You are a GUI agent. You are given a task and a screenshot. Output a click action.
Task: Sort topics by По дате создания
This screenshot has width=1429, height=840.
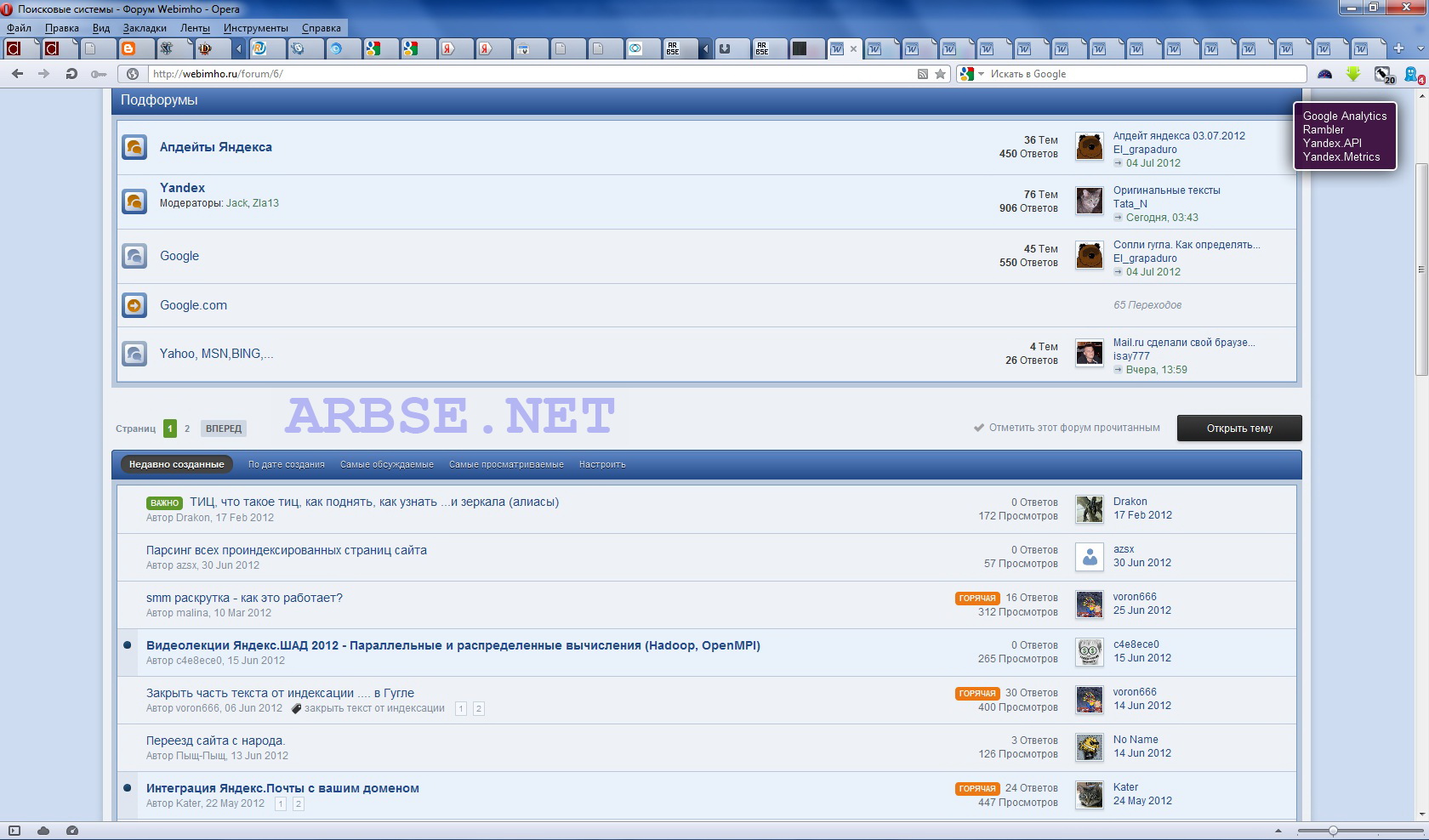point(287,464)
